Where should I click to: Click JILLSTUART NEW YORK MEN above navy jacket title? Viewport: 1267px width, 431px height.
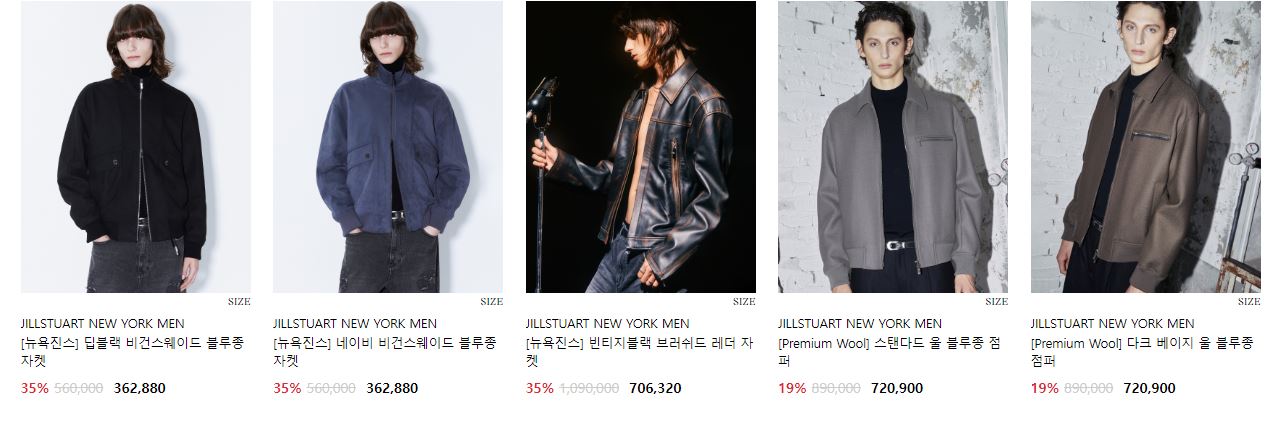click(x=355, y=324)
